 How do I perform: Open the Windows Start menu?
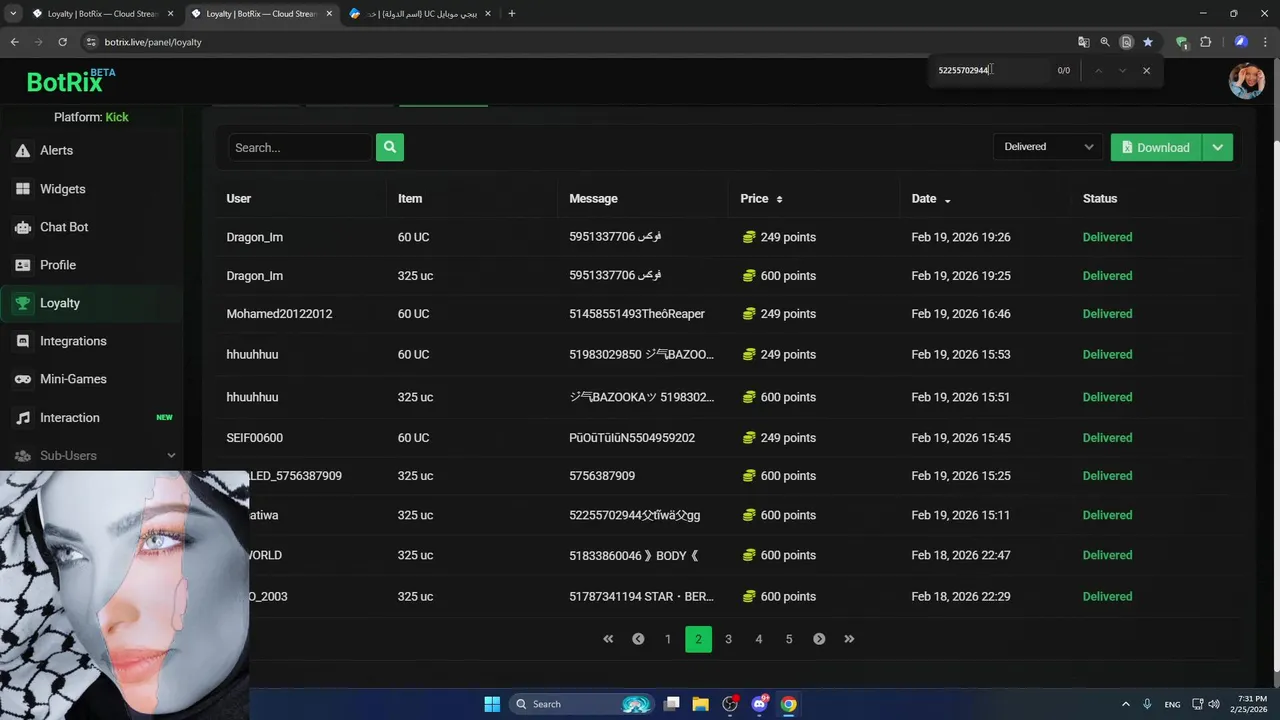492,704
